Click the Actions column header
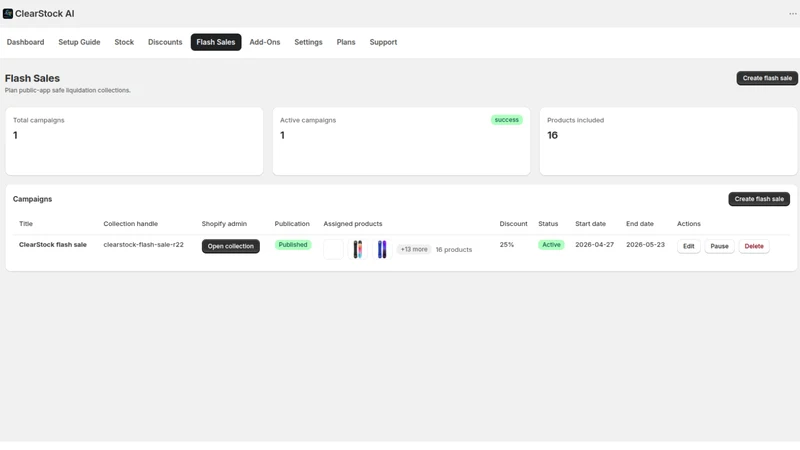 tap(689, 224)
